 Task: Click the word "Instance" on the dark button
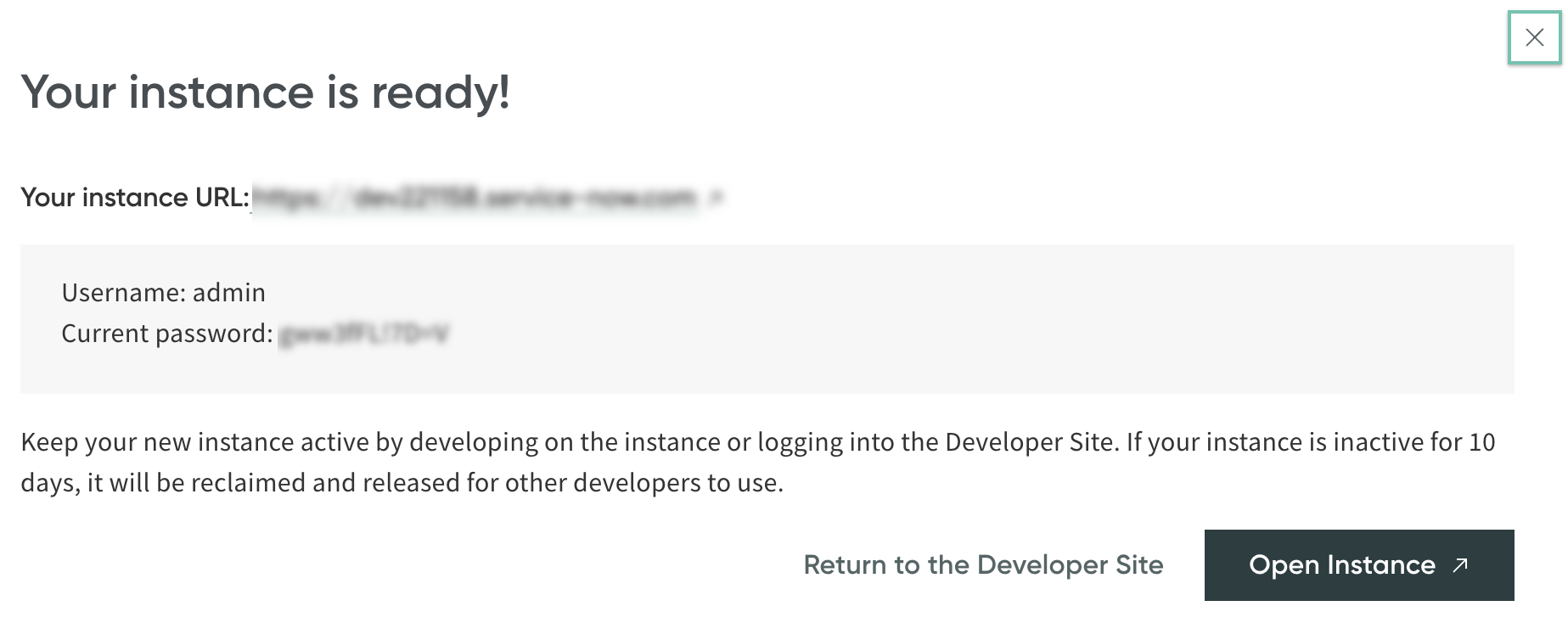(1380, 565)
